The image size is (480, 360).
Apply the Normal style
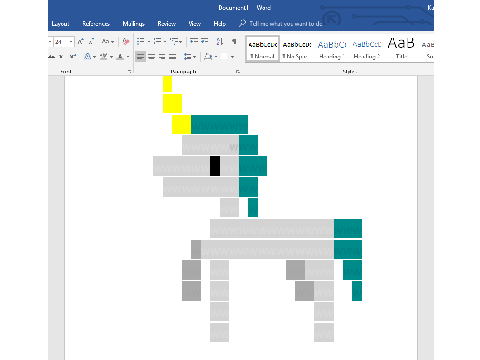point(263,49)
